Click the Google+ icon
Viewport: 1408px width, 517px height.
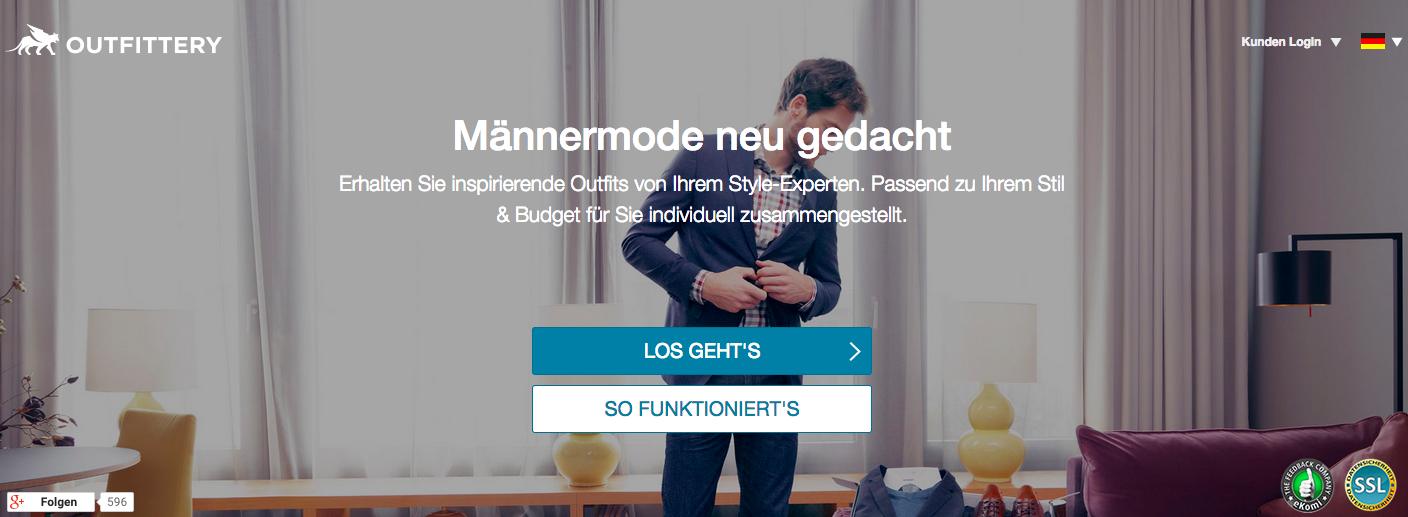point(16,502)
